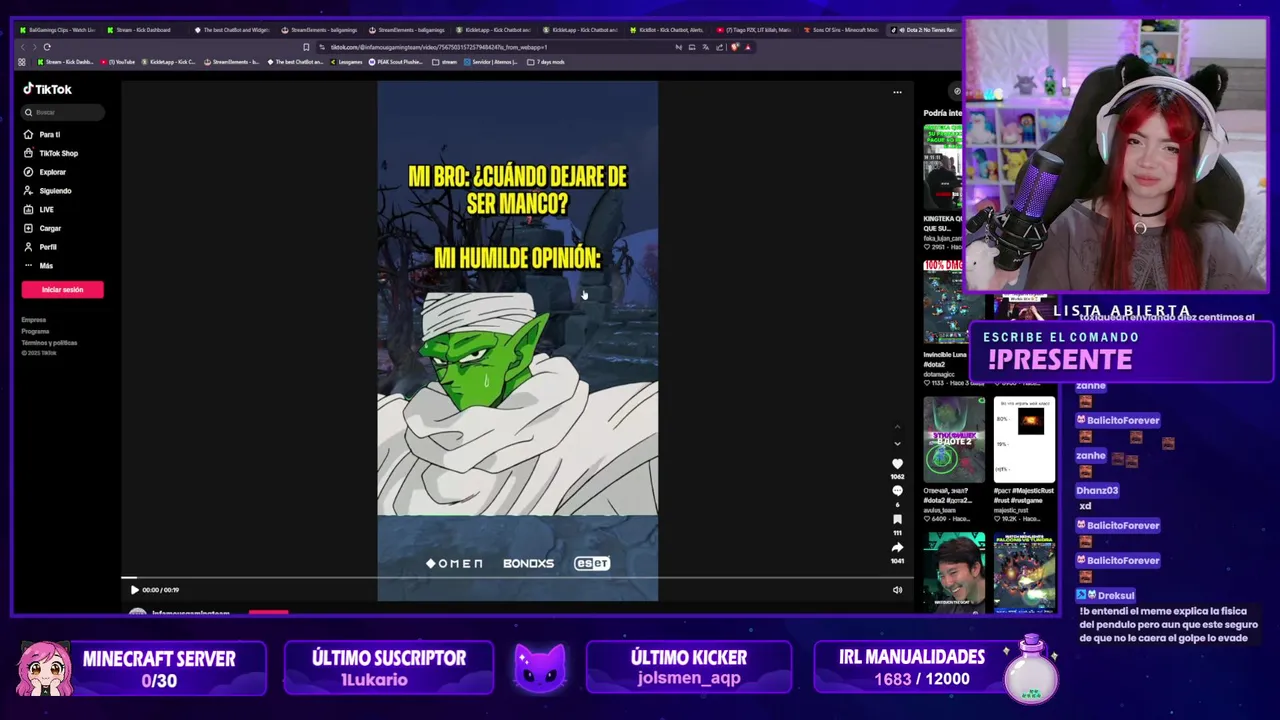Open Stream - Kick Dashboard bookmark
The width and height of the screenshot is (1280, 720).
pyautogui.click(x=65, y=62)
